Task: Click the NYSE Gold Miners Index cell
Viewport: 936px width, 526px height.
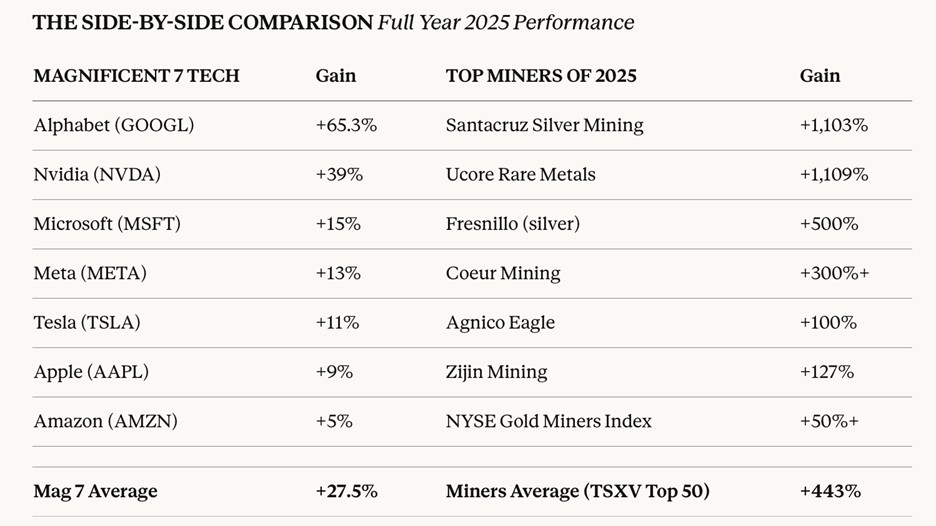Action: click(x=549, y=421)
